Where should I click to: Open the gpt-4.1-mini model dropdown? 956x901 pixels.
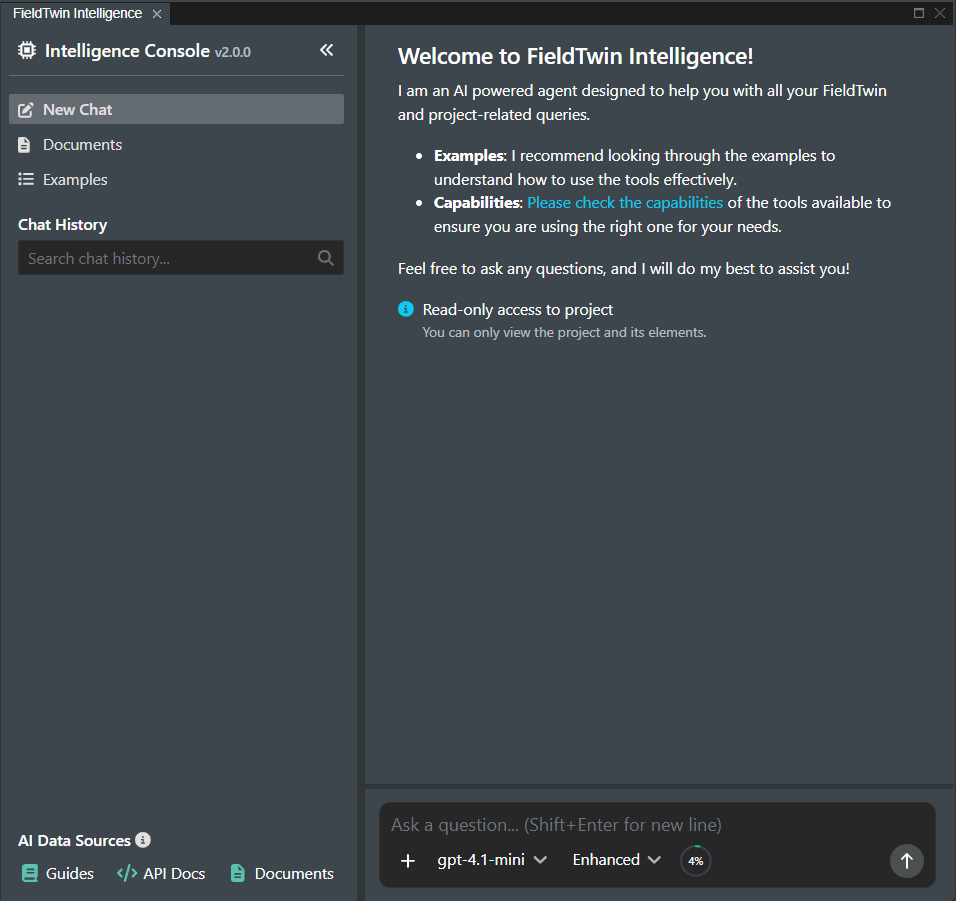491,860
